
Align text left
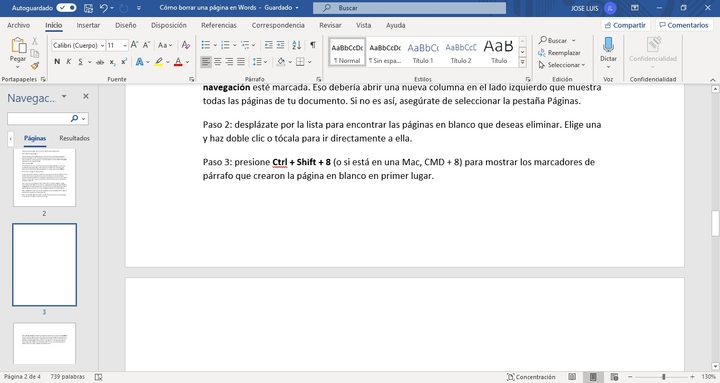206,62
